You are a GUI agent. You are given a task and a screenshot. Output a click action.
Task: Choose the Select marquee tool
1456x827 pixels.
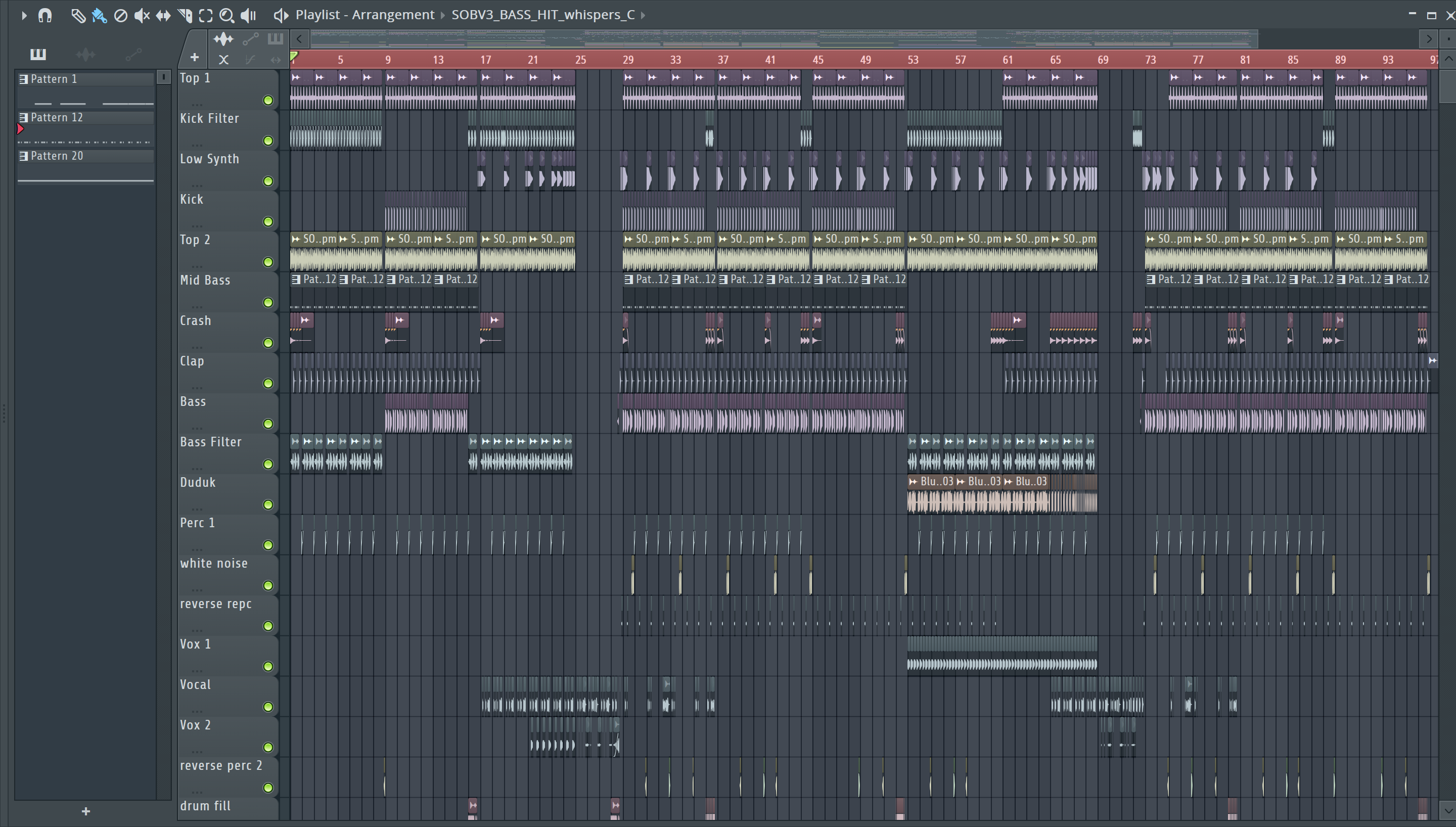(206, 15)
